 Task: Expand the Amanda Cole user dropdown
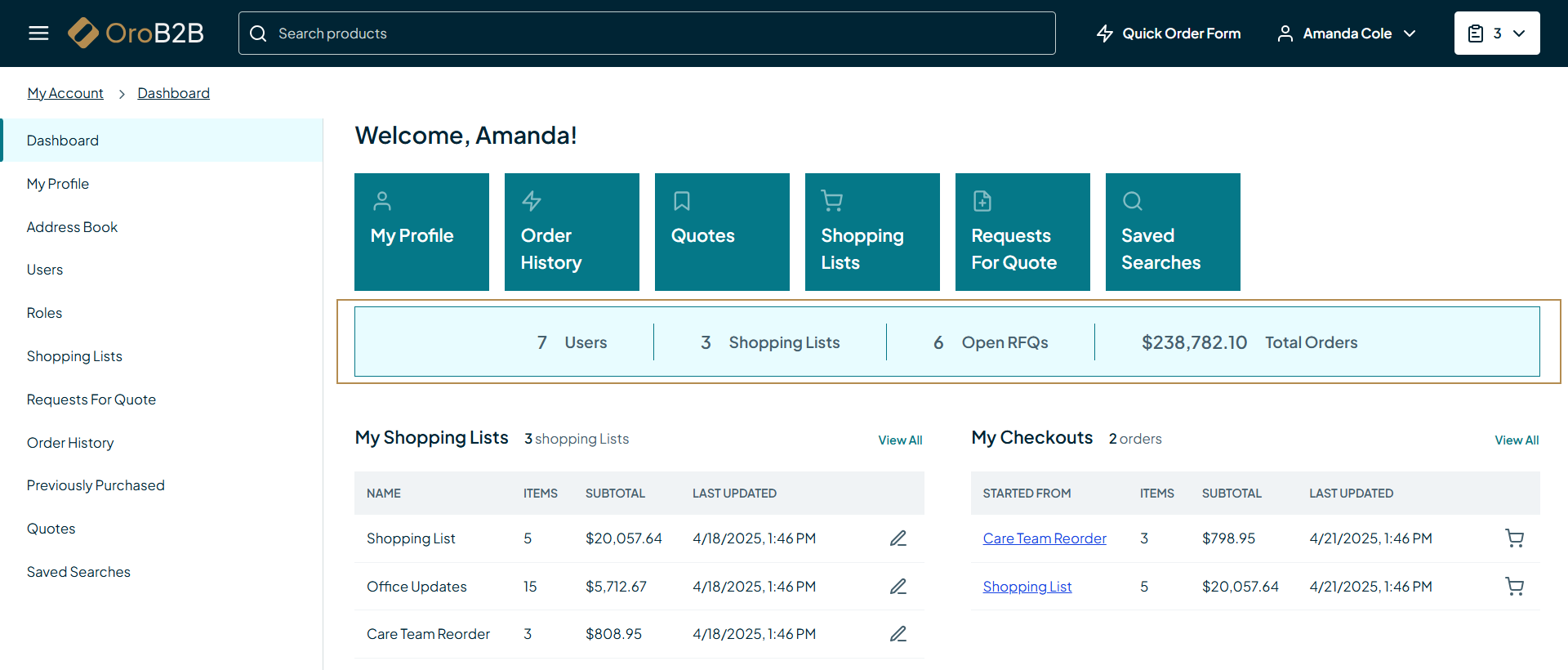coord(1347,33)
